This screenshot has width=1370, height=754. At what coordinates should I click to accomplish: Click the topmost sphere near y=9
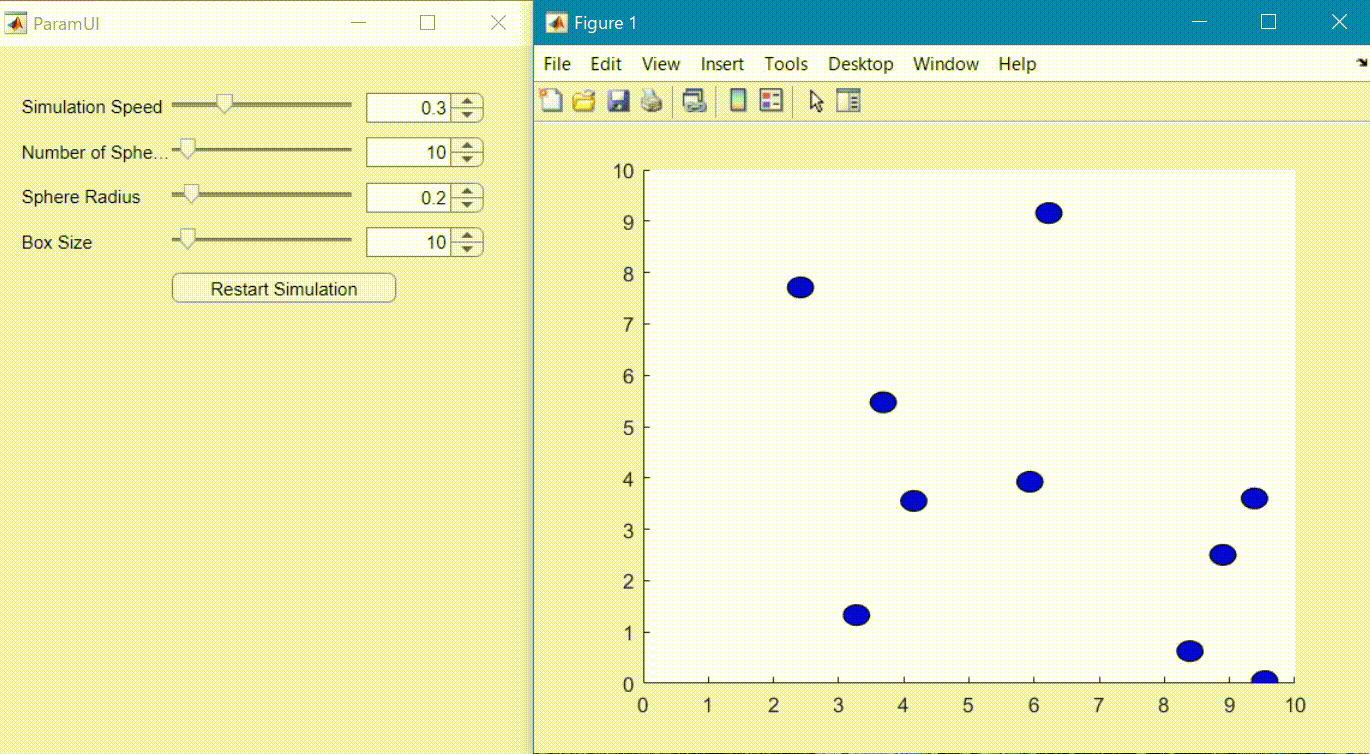coord(1048,213)
